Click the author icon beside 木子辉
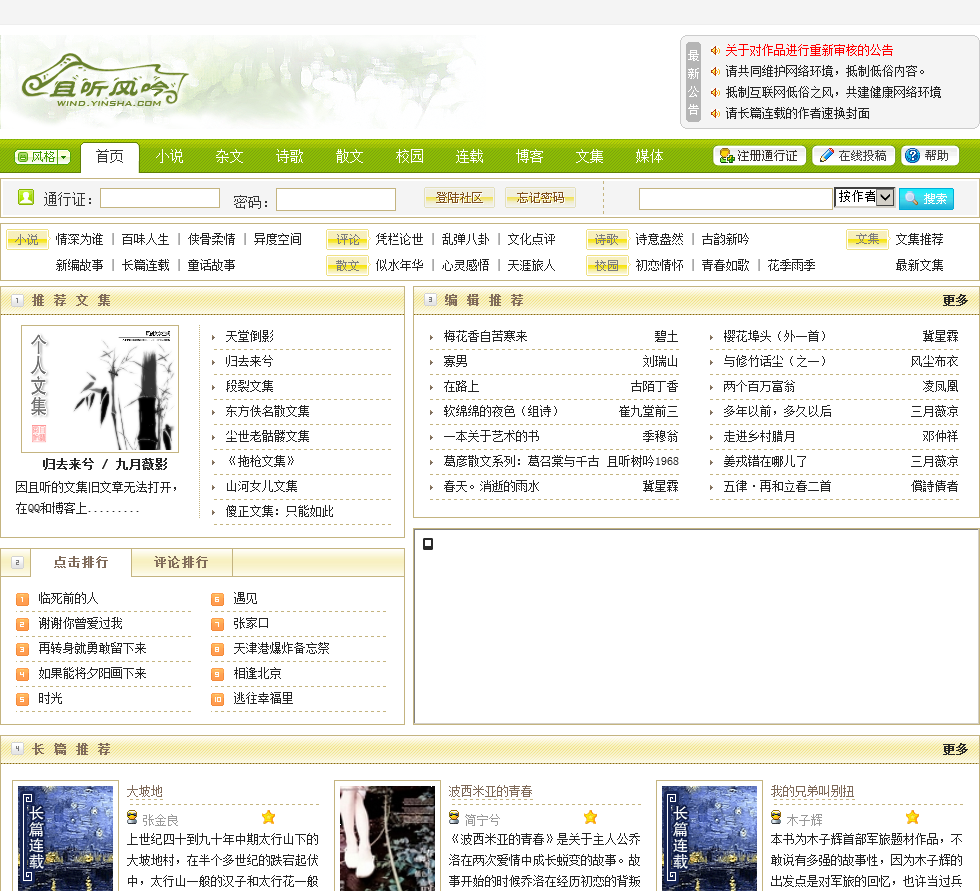980x891 pixels. coord(776,817)
